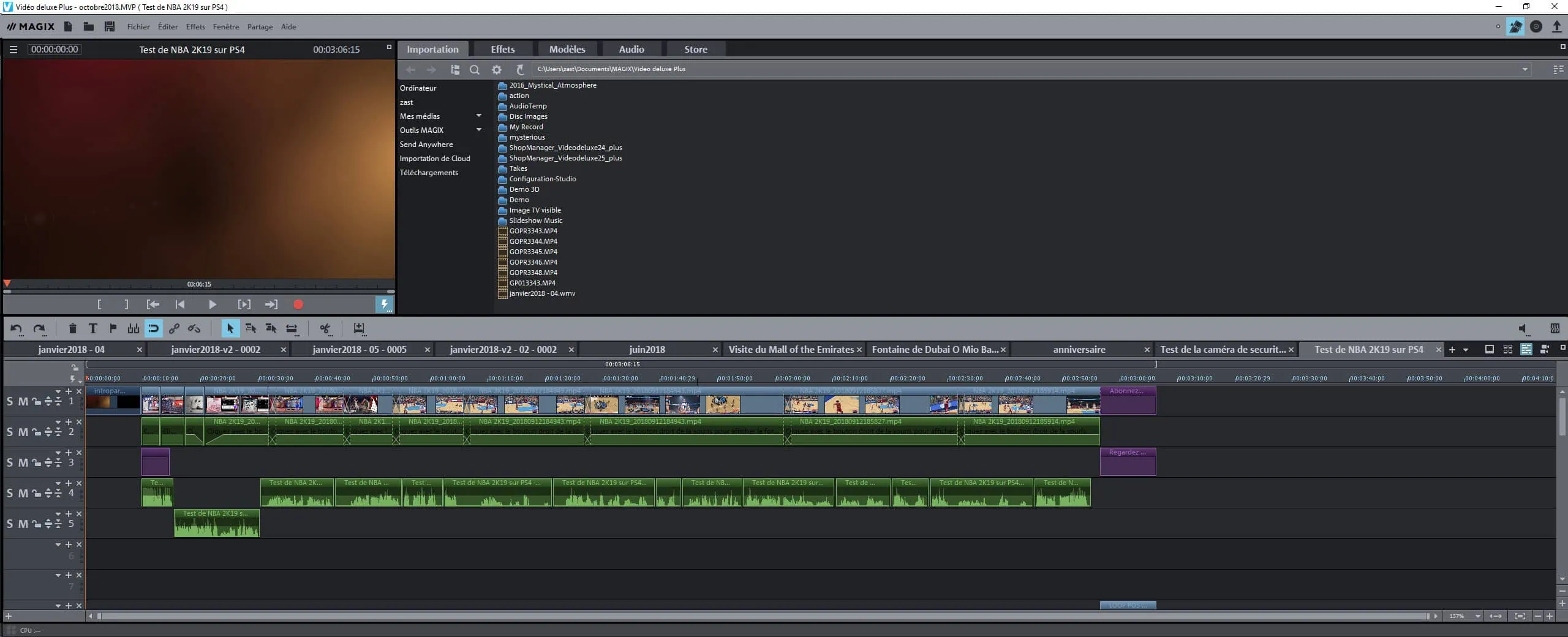
Task: Mute track 1 with M button
Action: pos(23,402)
